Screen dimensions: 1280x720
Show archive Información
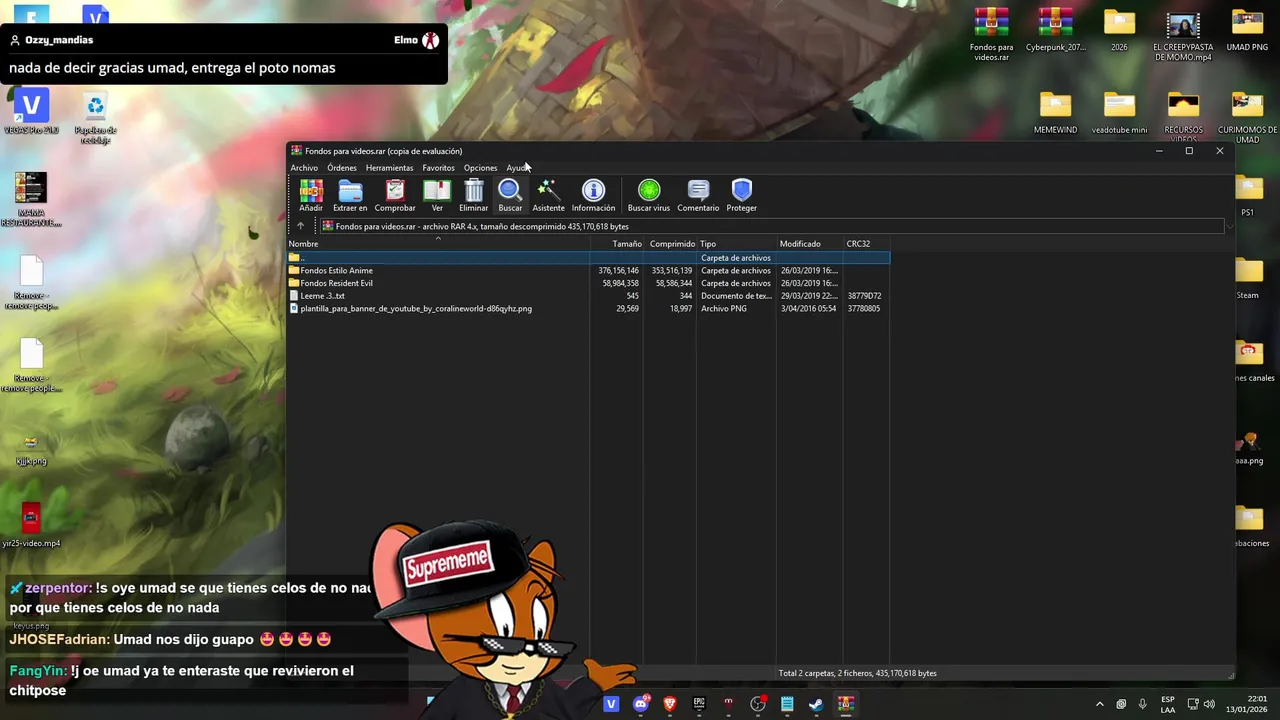tap(594, 195)
